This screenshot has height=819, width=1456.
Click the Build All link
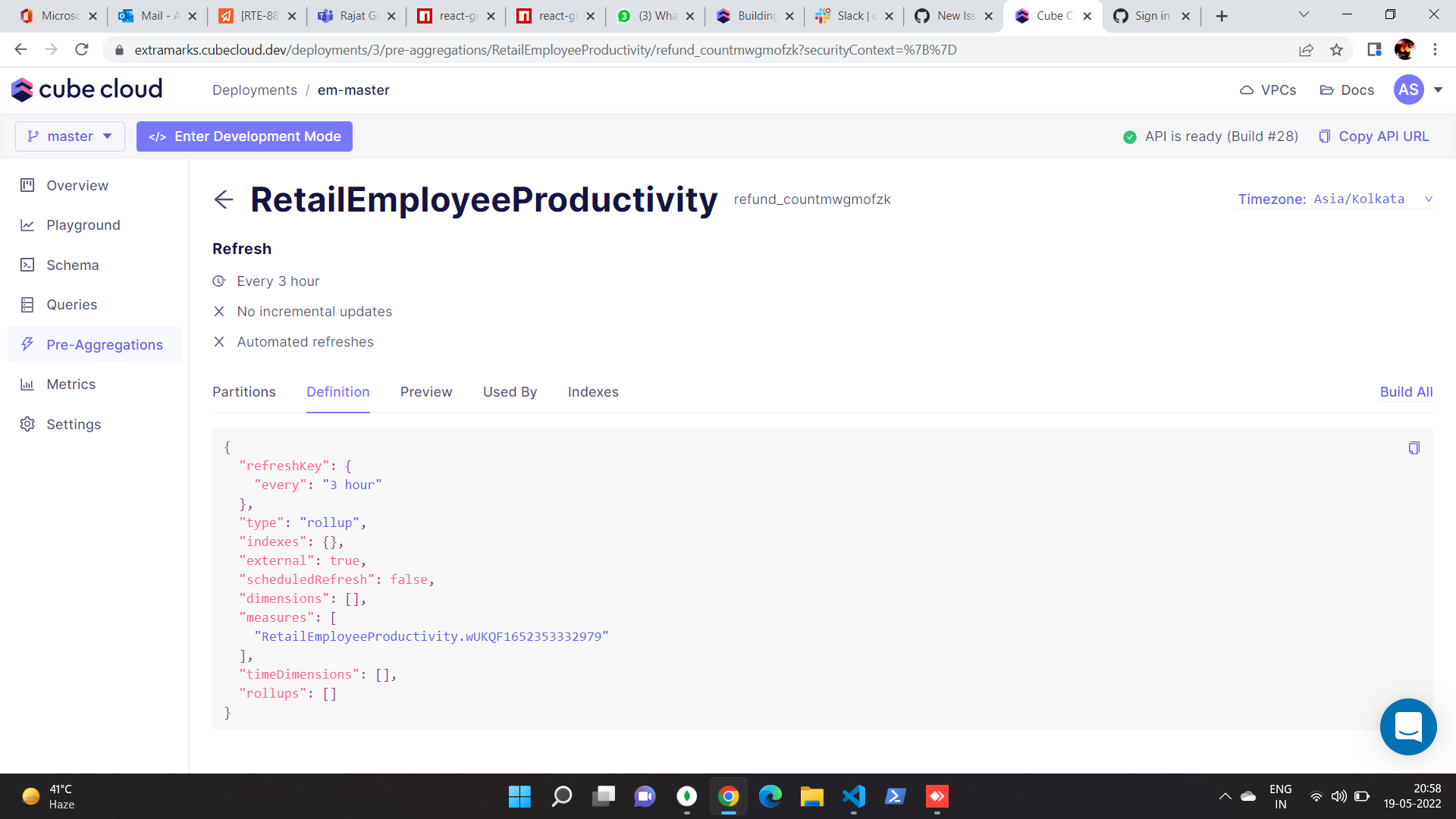coord(1405,392)
